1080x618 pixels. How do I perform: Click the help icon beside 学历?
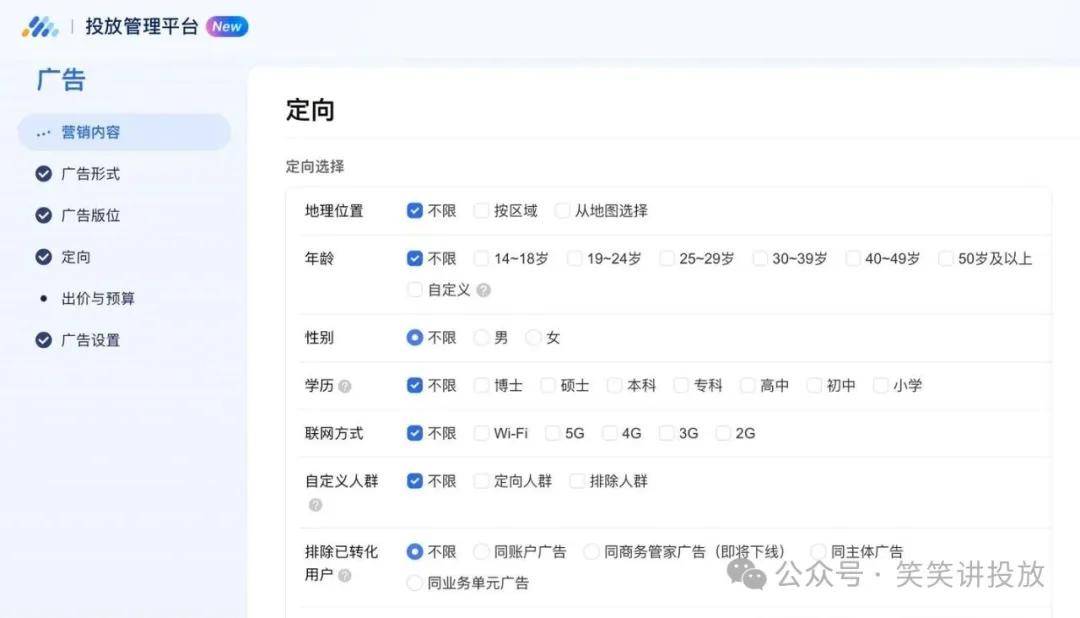(345, 386)
